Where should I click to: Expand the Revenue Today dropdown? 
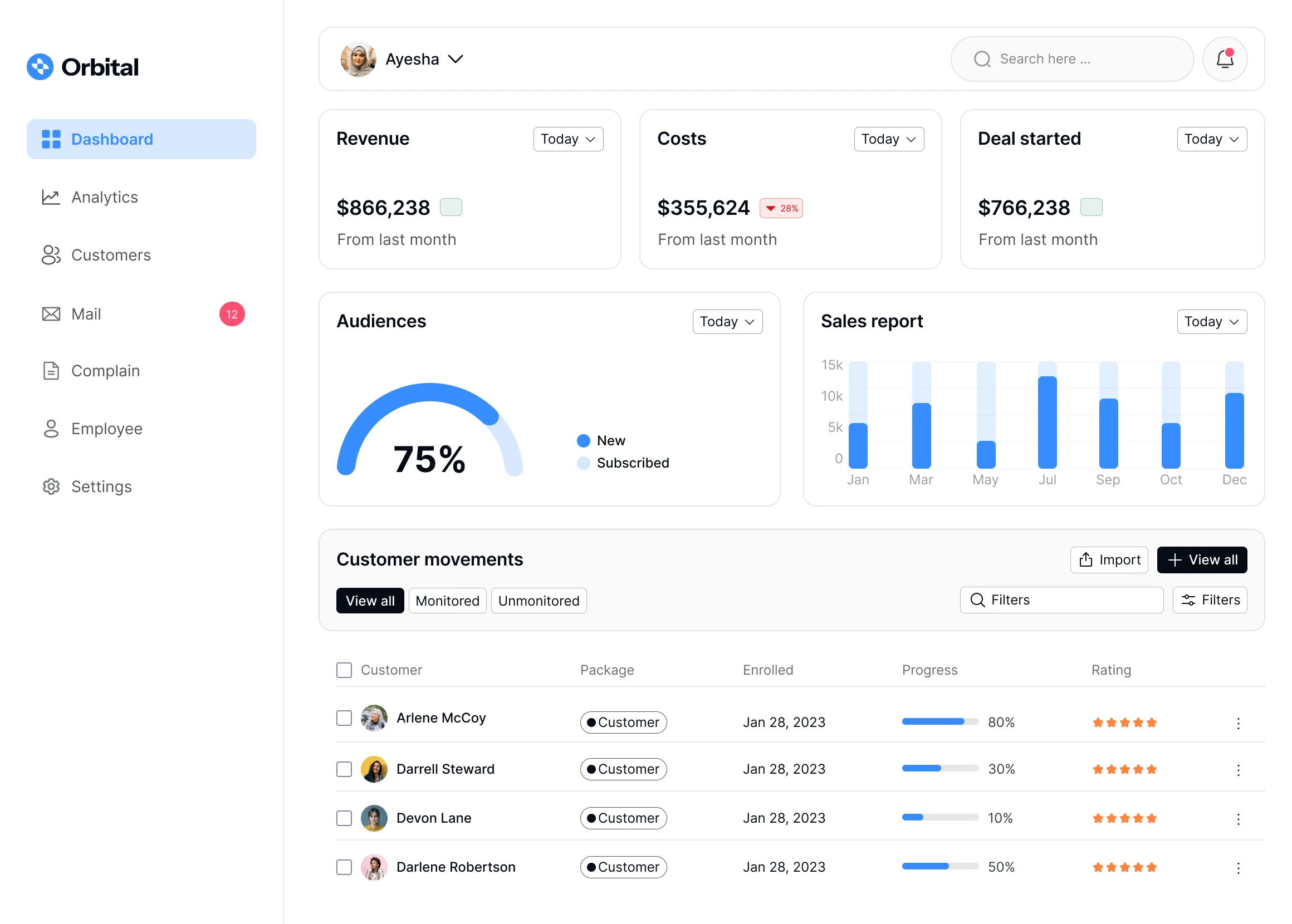click(567, 139)
